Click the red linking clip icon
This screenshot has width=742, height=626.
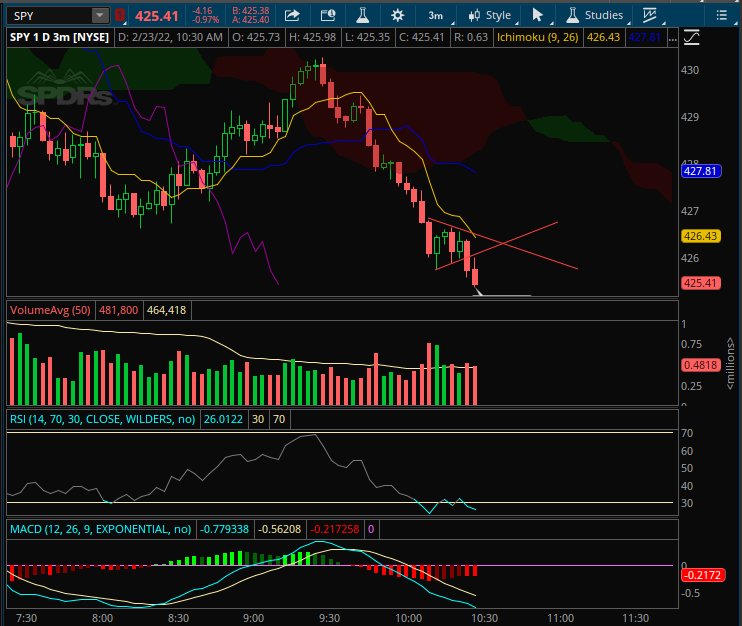120,16
